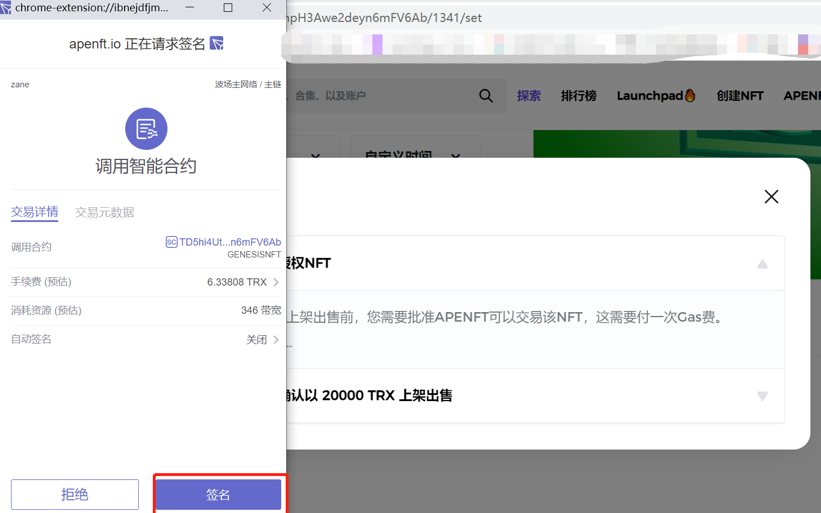Click the GENESISNFT contract name

click(x=254, y=254)
